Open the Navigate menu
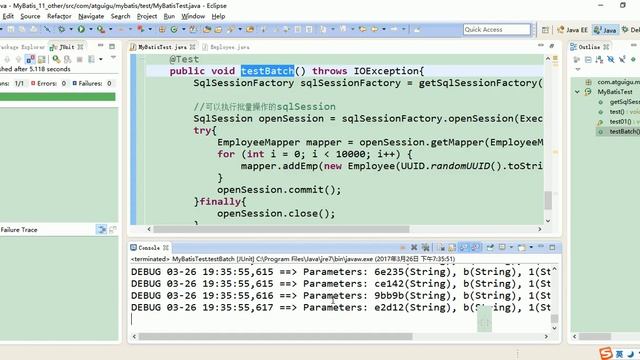640x360 pixels. (91, 16)
